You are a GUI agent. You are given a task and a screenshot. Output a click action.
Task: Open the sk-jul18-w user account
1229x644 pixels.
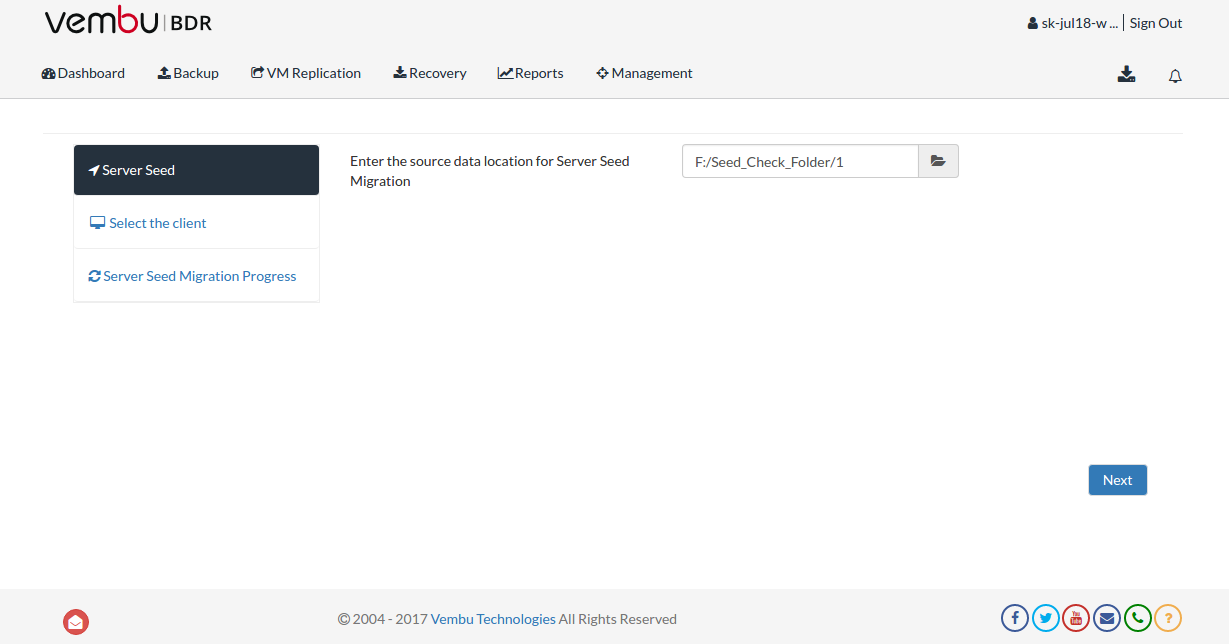pos(1072,23)
